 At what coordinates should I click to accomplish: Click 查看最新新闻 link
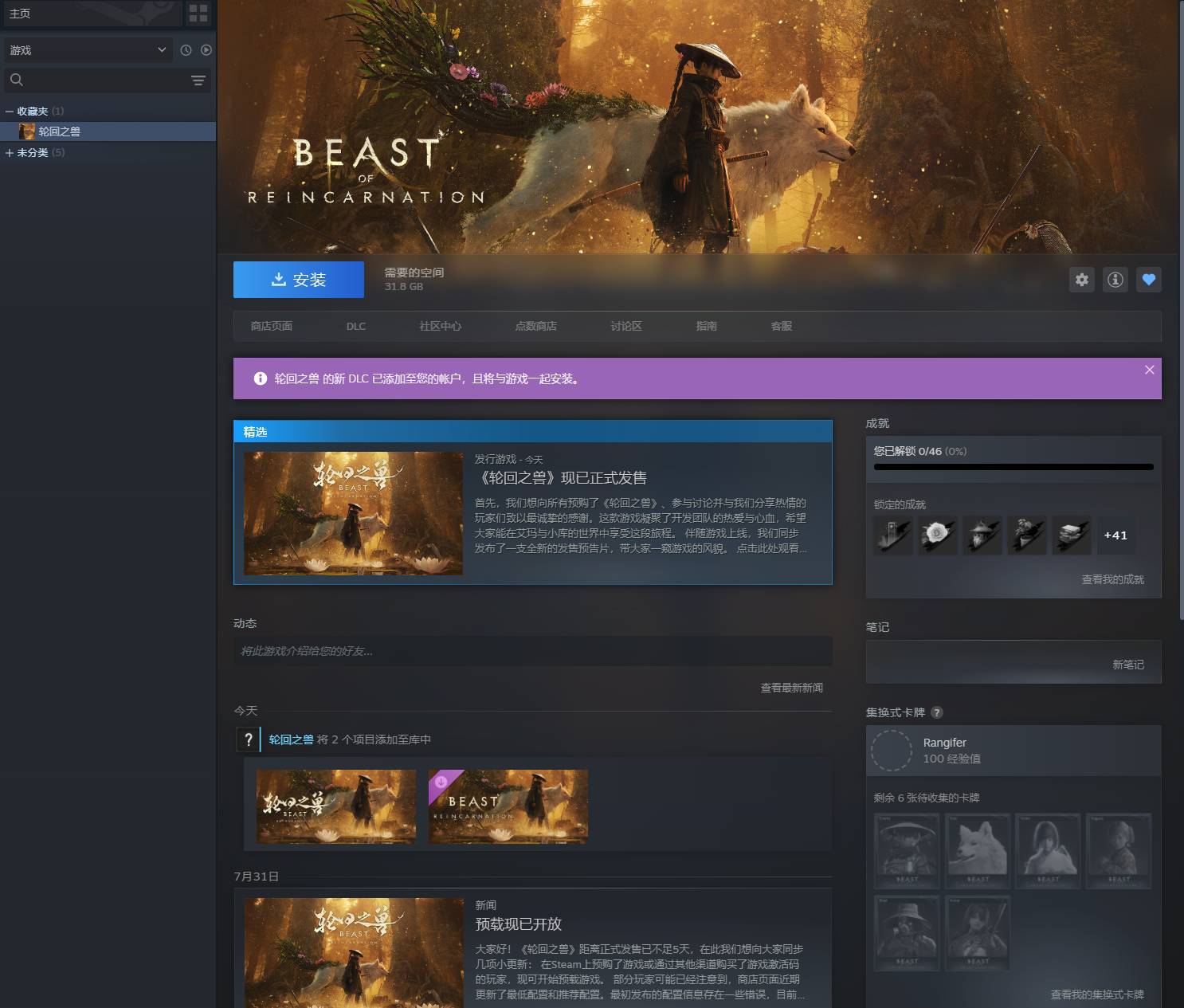pos(792,688)
